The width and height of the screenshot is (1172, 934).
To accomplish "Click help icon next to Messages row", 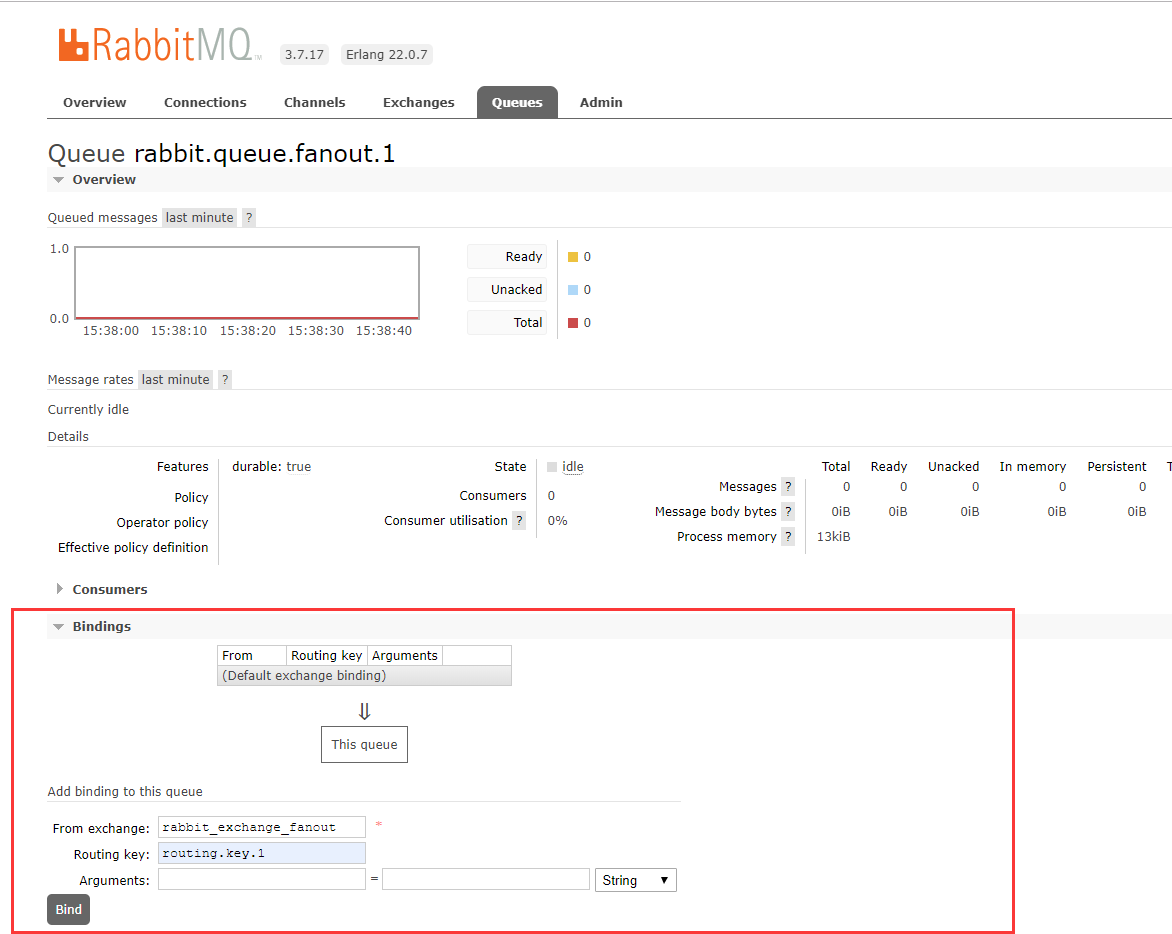I will point(788,486).
